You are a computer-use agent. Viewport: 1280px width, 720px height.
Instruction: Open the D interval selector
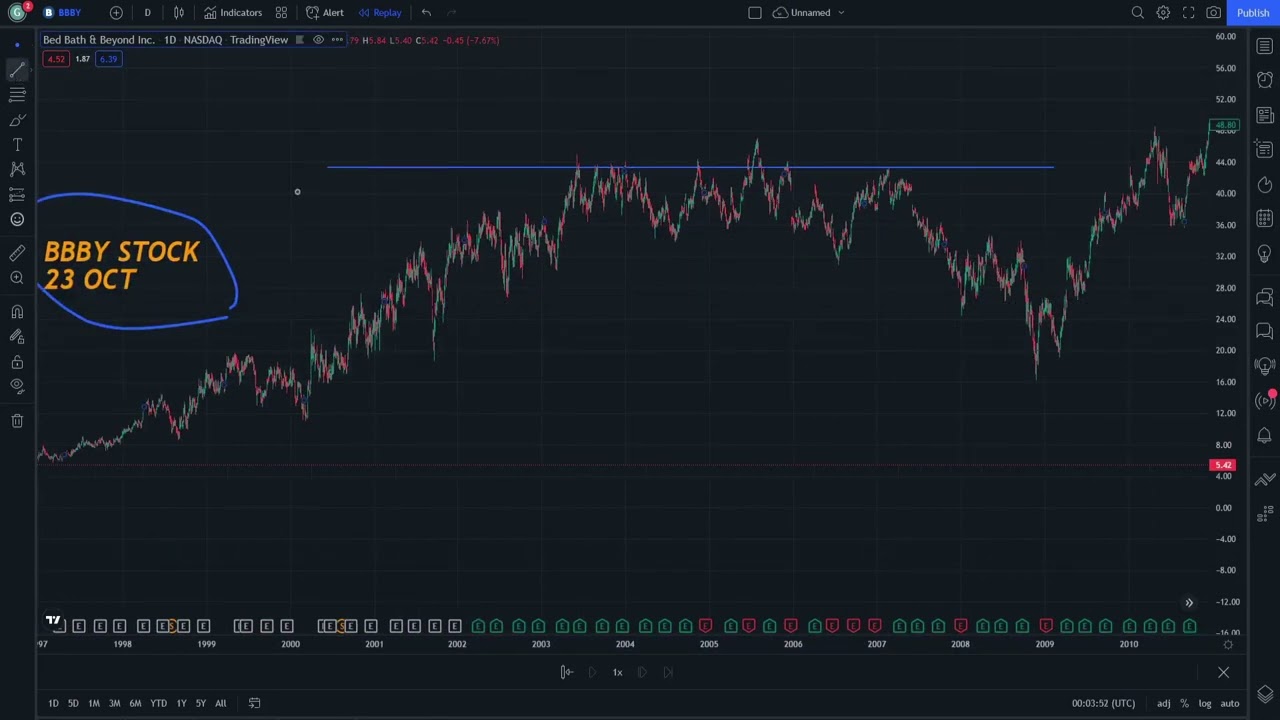[x=147, y=13]
